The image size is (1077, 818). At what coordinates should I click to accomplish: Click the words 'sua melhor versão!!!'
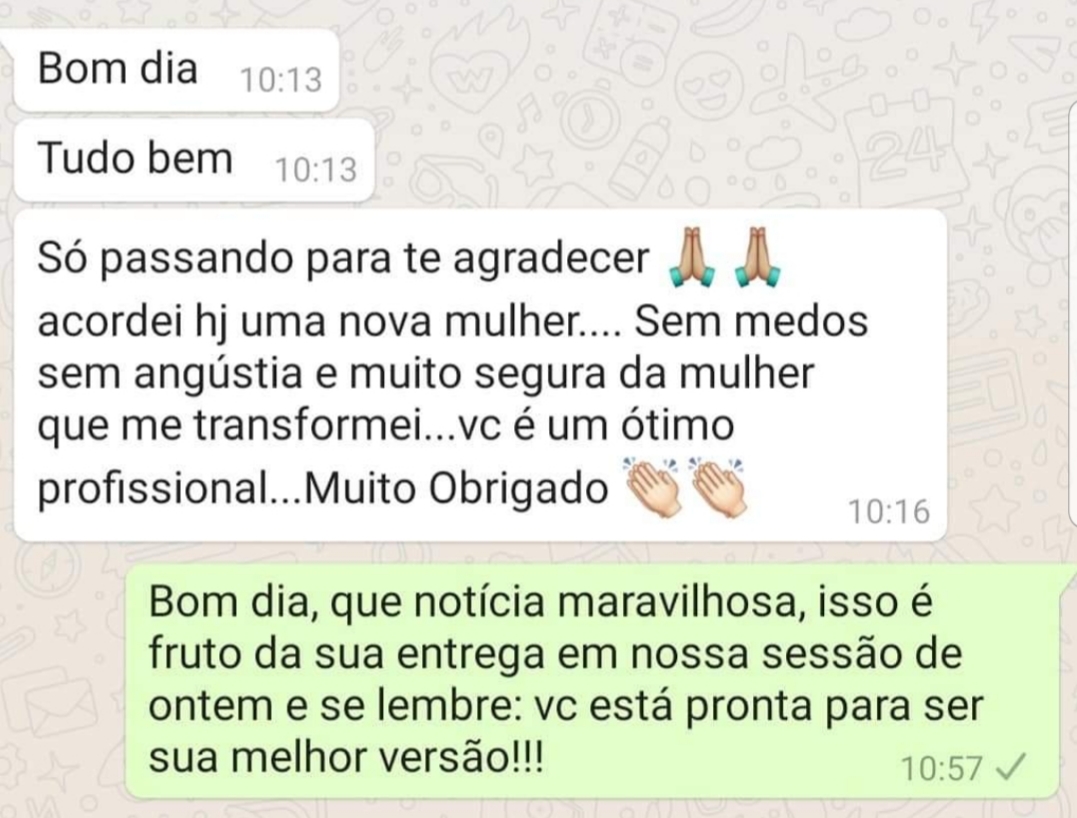pyautogui.click(x=346, y=758)
